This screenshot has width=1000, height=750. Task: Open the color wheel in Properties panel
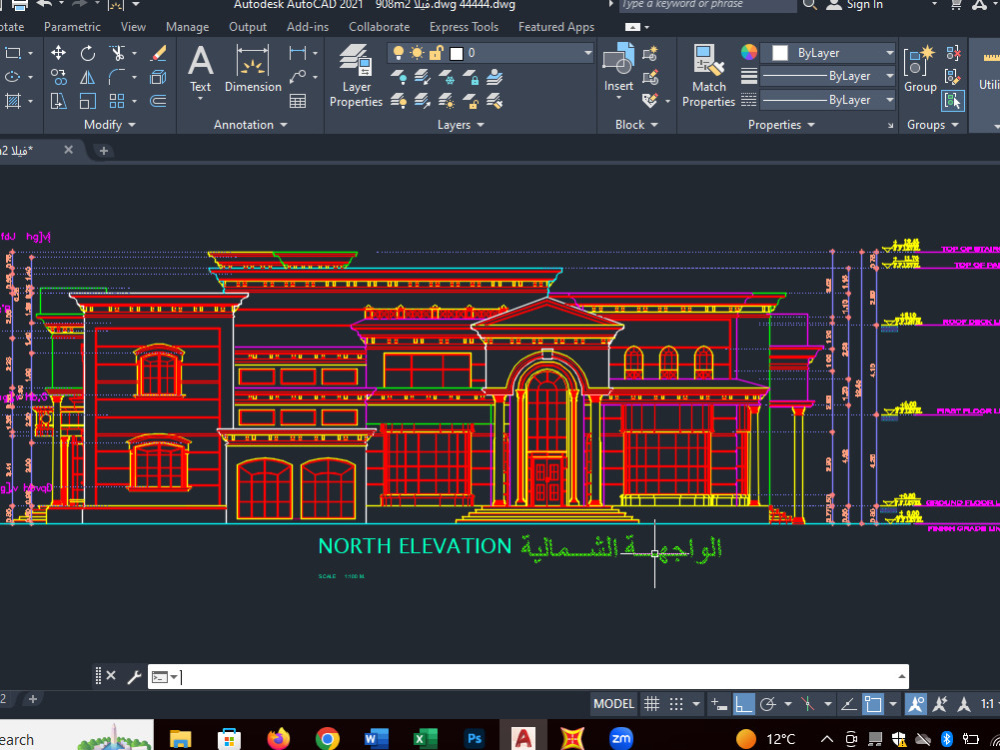748,50
